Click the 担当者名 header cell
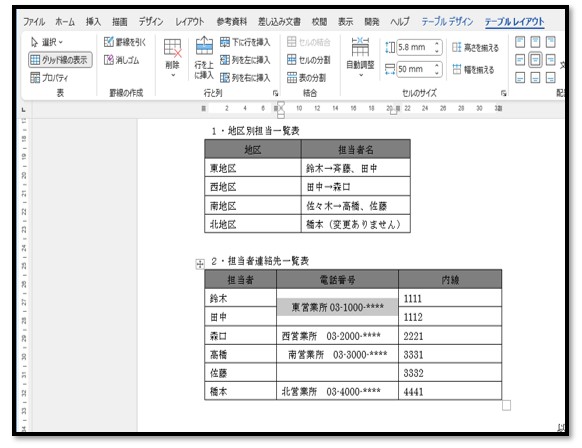The width and height of the screenshot is (582, 448). tap(356, 150)
